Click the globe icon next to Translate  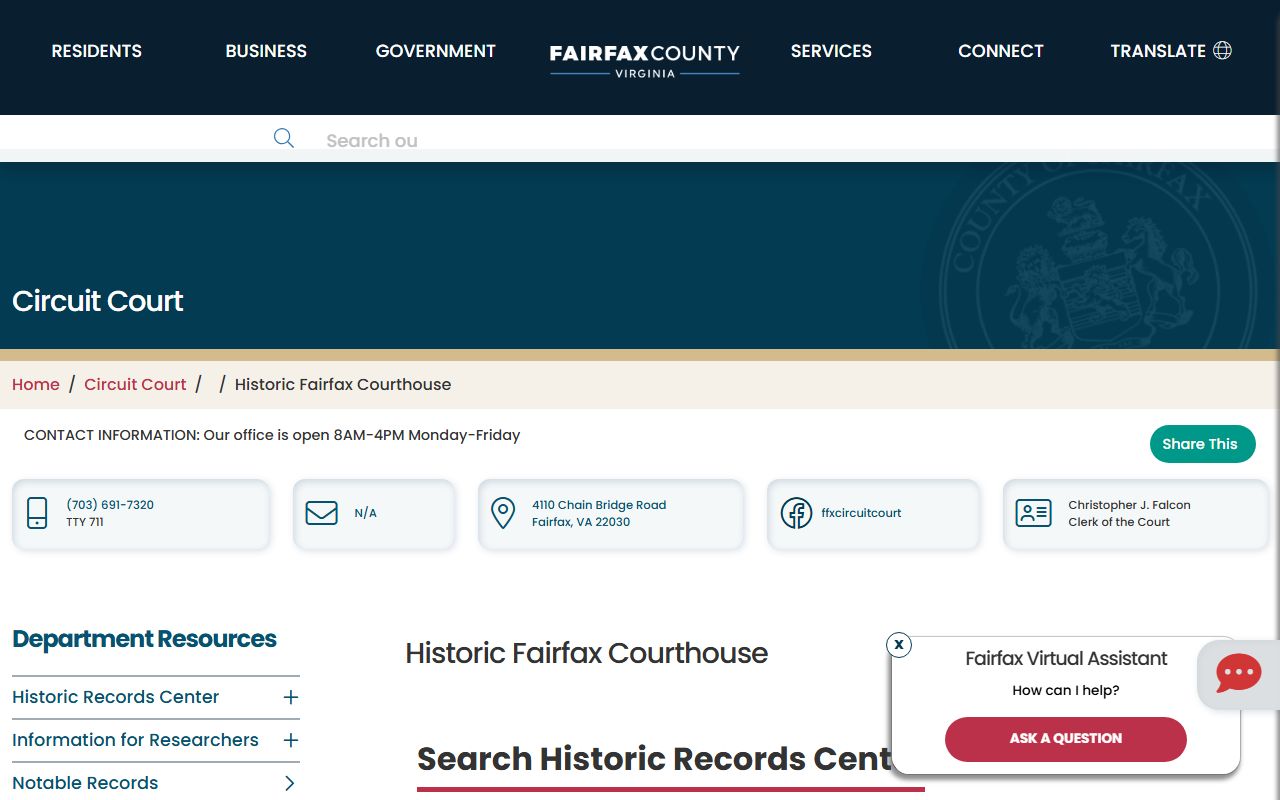tap(1222, 50)
